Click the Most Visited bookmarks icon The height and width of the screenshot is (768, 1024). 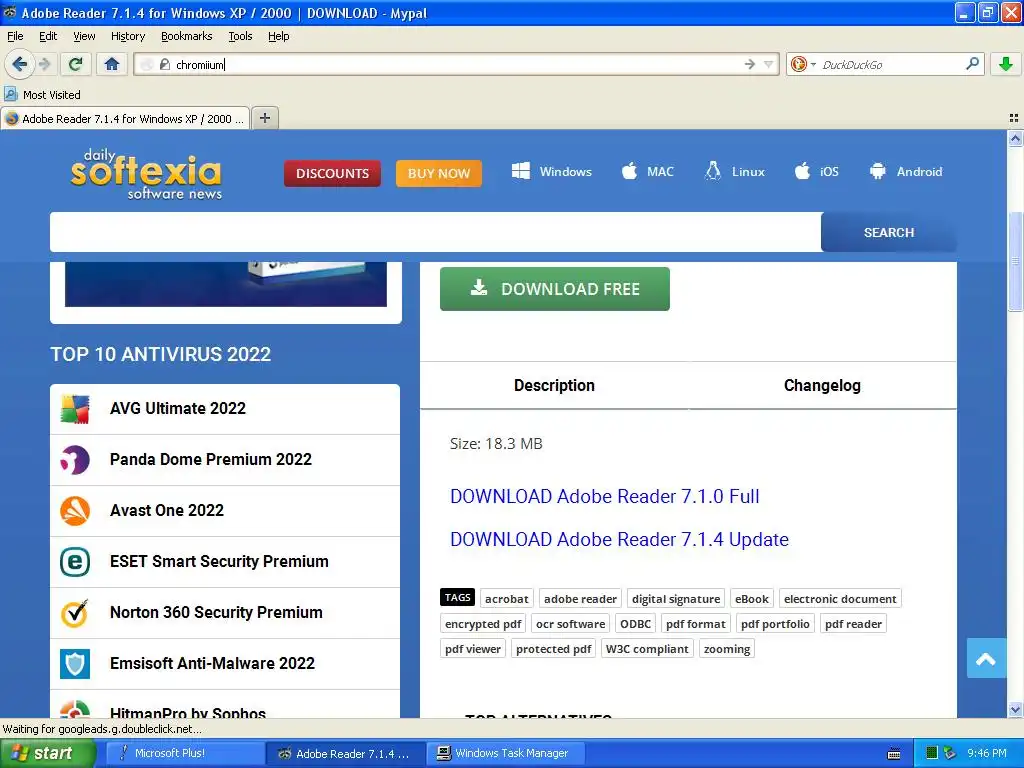(11, 94)
